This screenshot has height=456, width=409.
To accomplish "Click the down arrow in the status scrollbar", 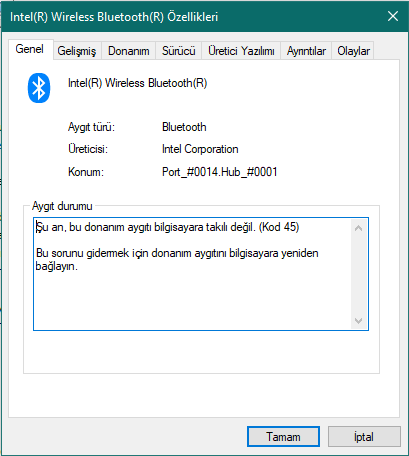I will pyautogui.click(x=359, y=321).
